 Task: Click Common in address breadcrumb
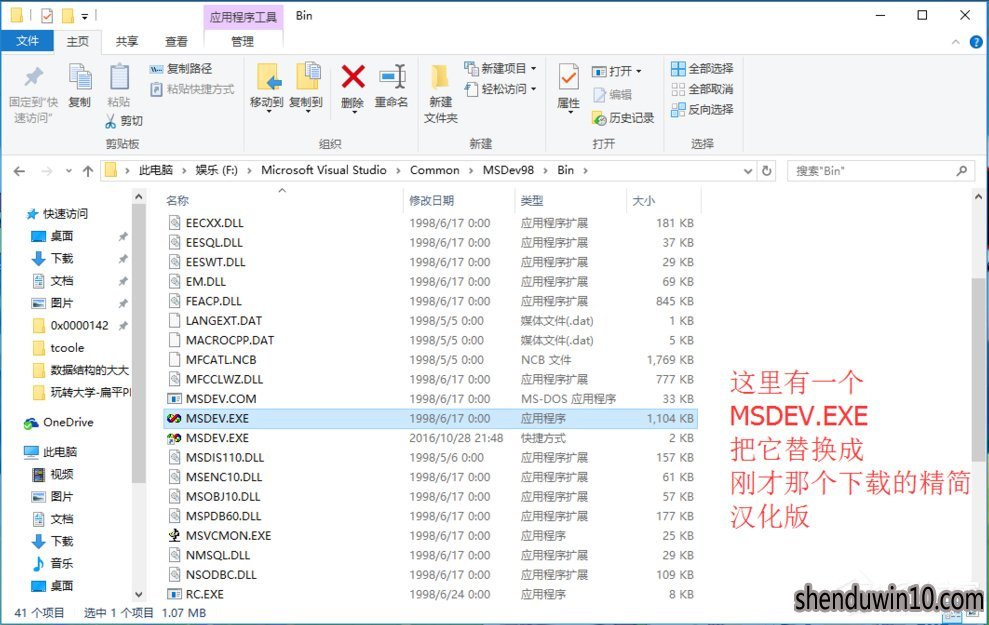click(x=435, y=170)
